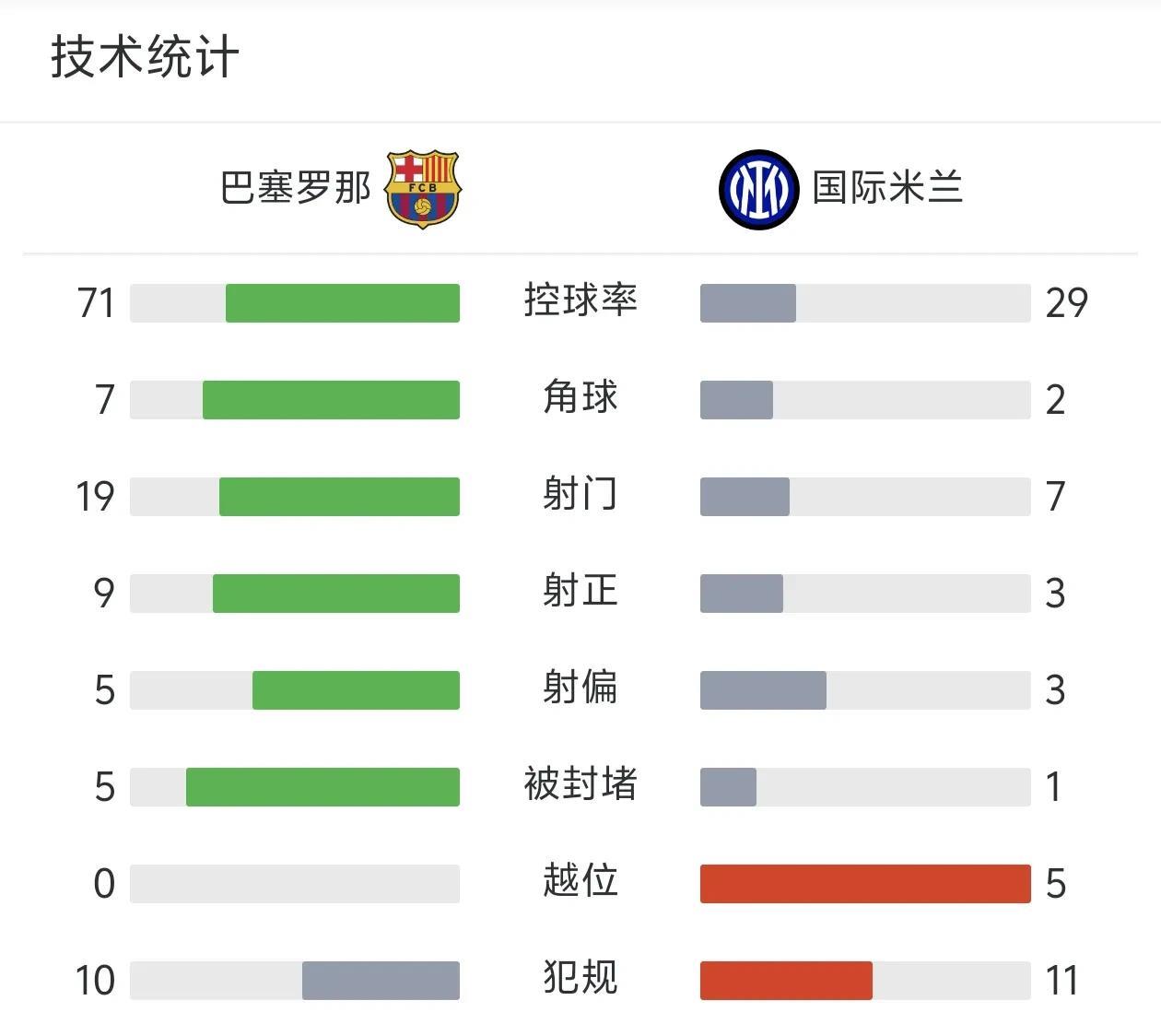The image size is (1161, 1036).
Task: Click Inter's red 越位 offside bar
Action: [x=865, y=884]
